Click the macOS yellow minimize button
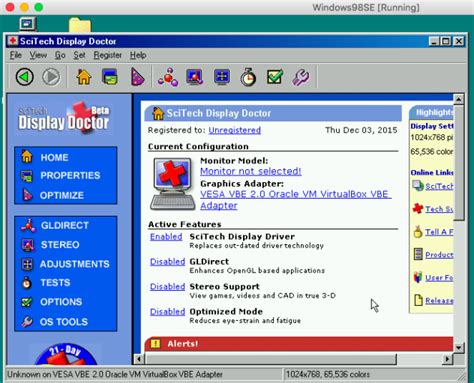This screenshot has width=474, height=383. tap(24, 7)
